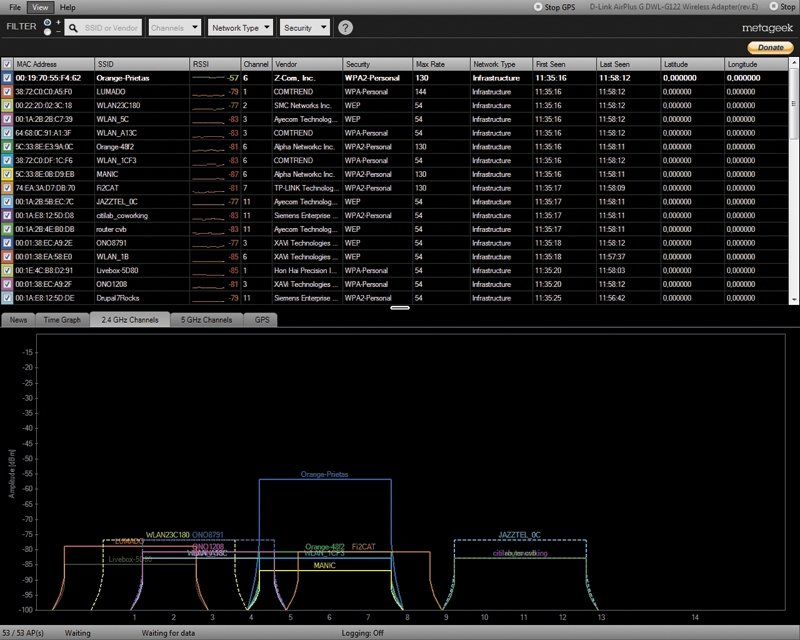This screenshot has width=800, height=640.
Task: Click the Logging: Off status text
Action: pos(362,633)
